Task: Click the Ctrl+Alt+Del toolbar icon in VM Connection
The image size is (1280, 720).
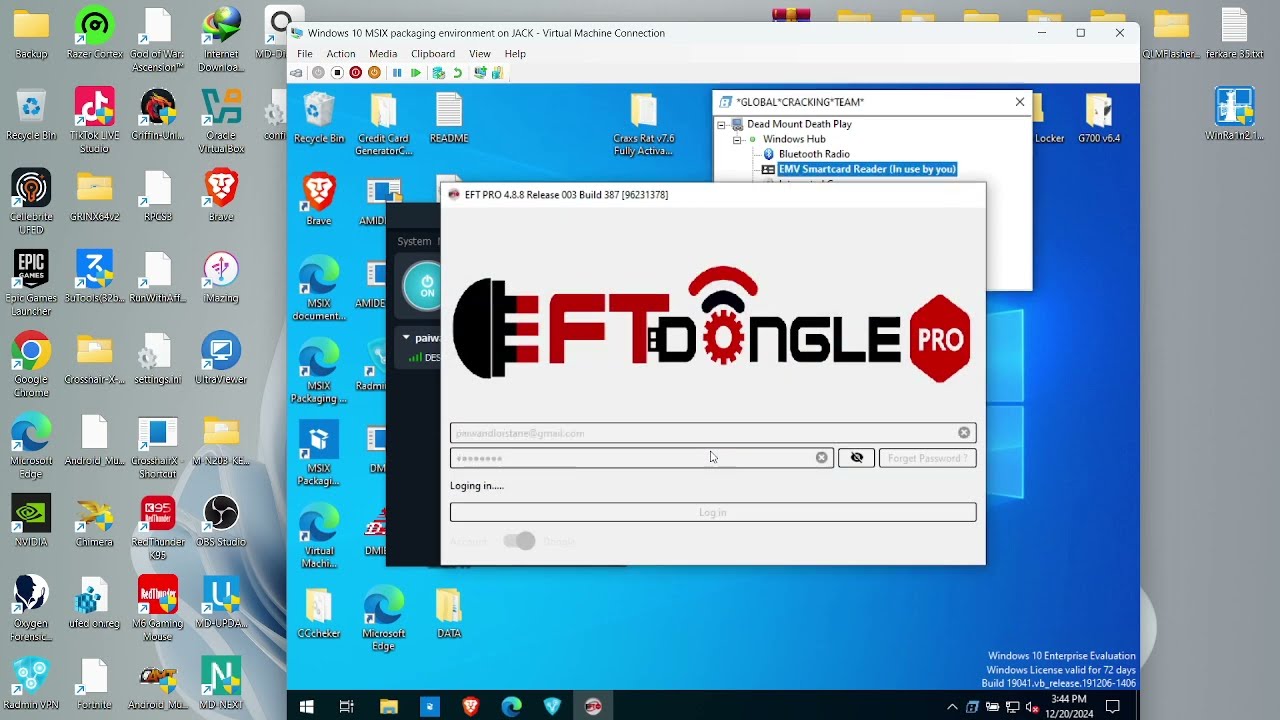Action: tap(296, 73)
